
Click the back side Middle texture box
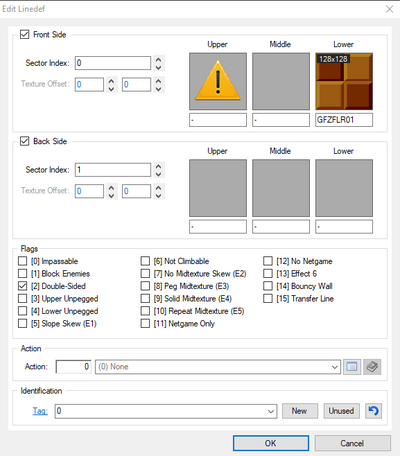[x=281, y=188]
